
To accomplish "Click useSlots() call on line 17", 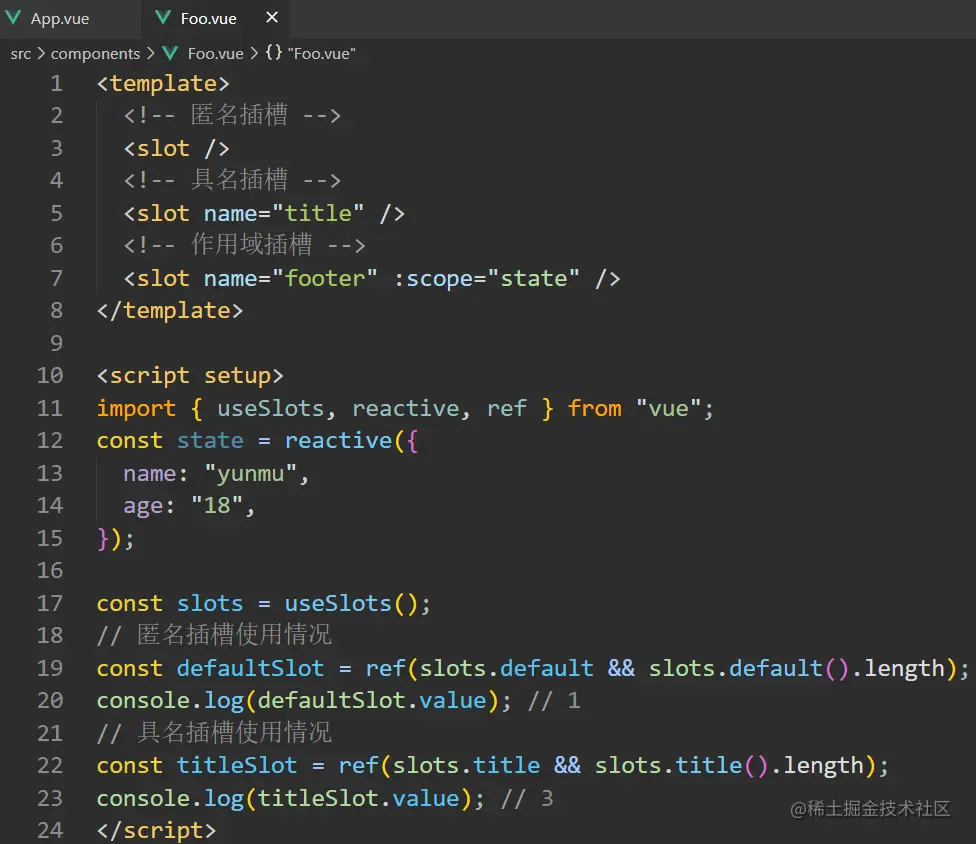I will (352, 603).
